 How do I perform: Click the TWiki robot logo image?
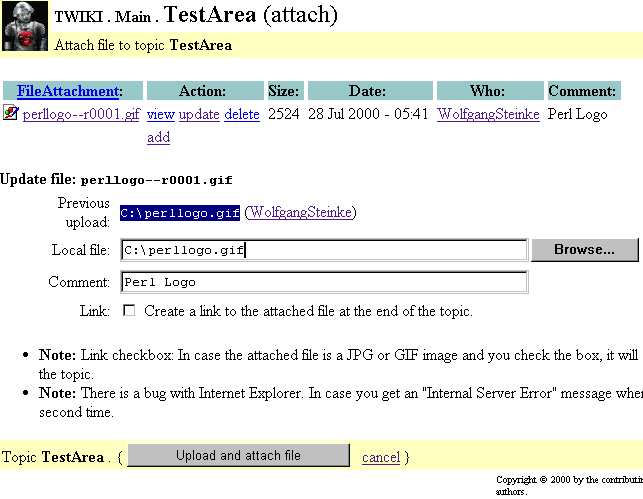24,27
